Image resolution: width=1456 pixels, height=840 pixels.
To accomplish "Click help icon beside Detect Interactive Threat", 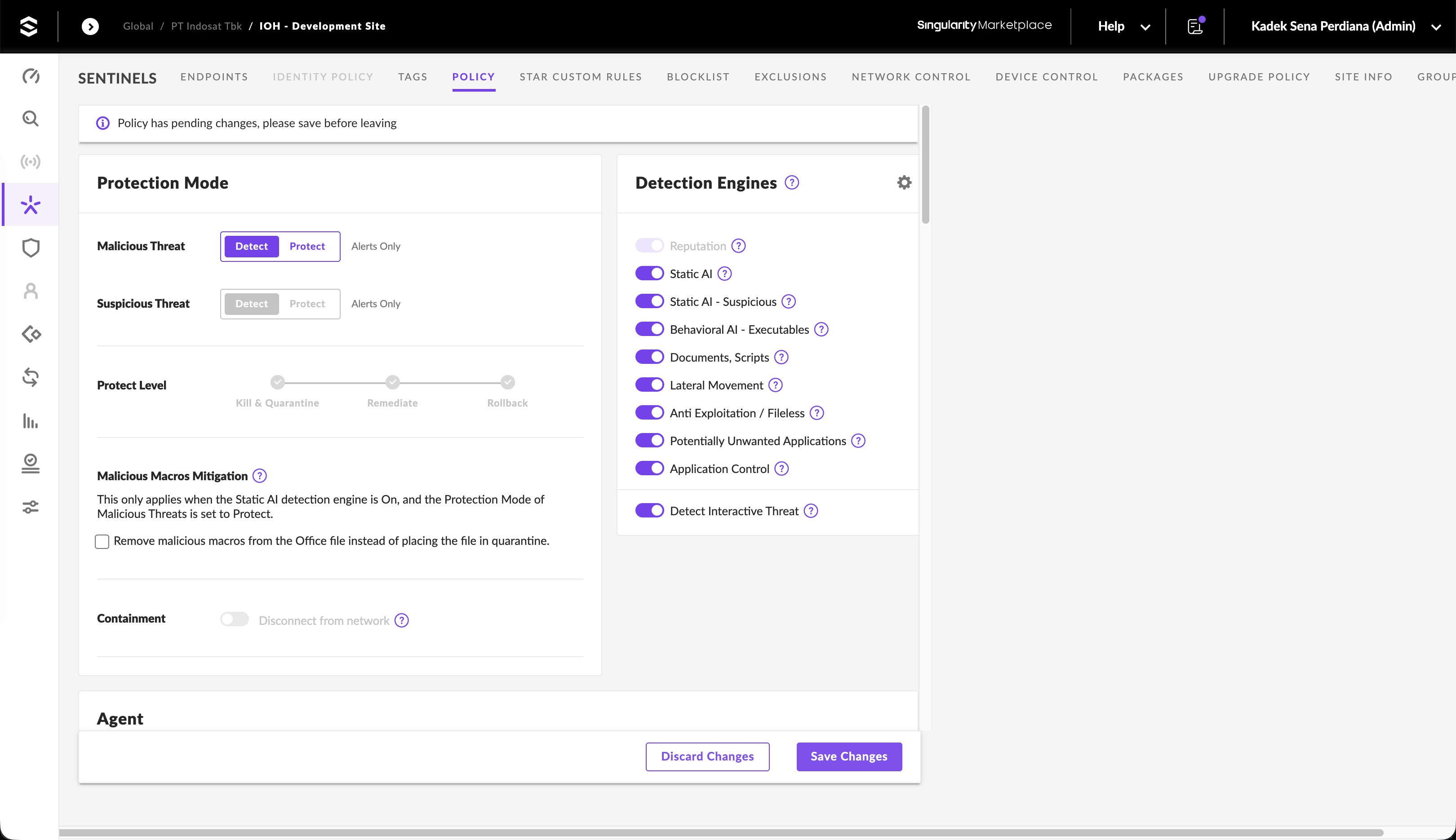I will click(x=811, y=511).
